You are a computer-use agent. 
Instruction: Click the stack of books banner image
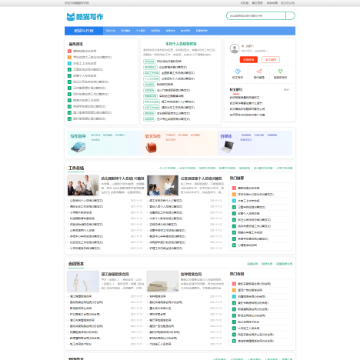click(78, 147)
